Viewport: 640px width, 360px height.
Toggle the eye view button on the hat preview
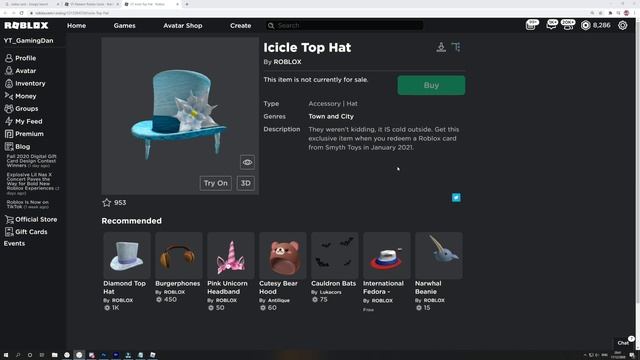247,162
